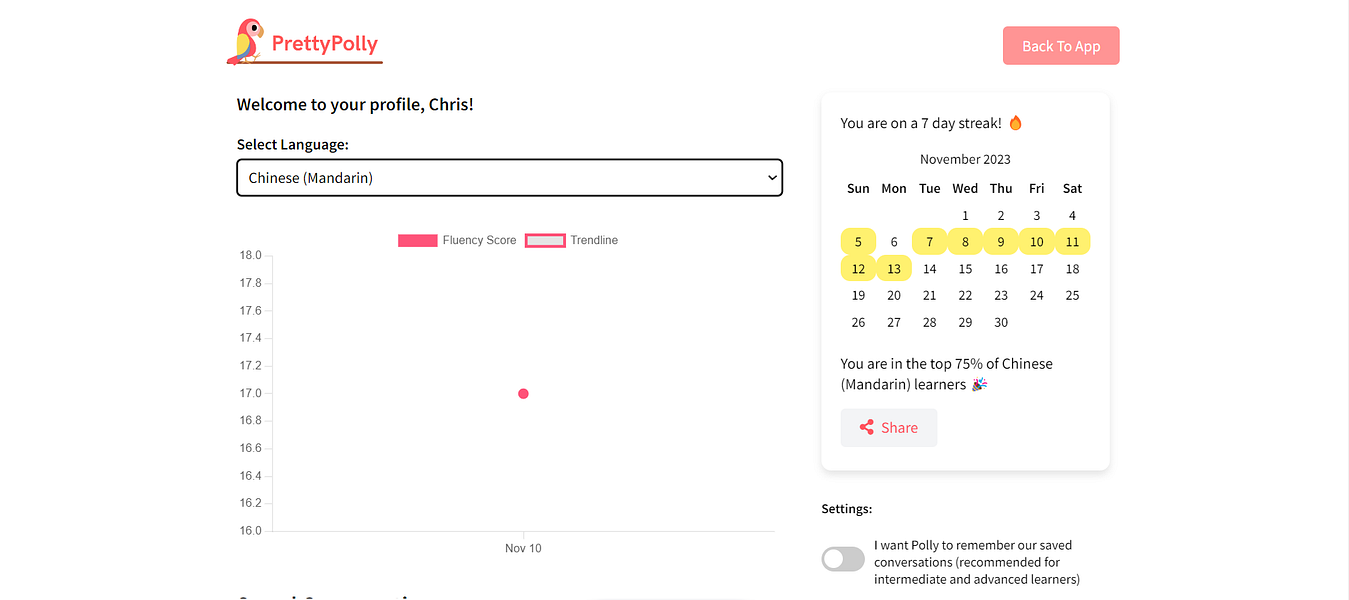This screenshot has height=600, width=1349.
Task: Click the PrettyPolly parrot logo icon
Action: (245, 42)
